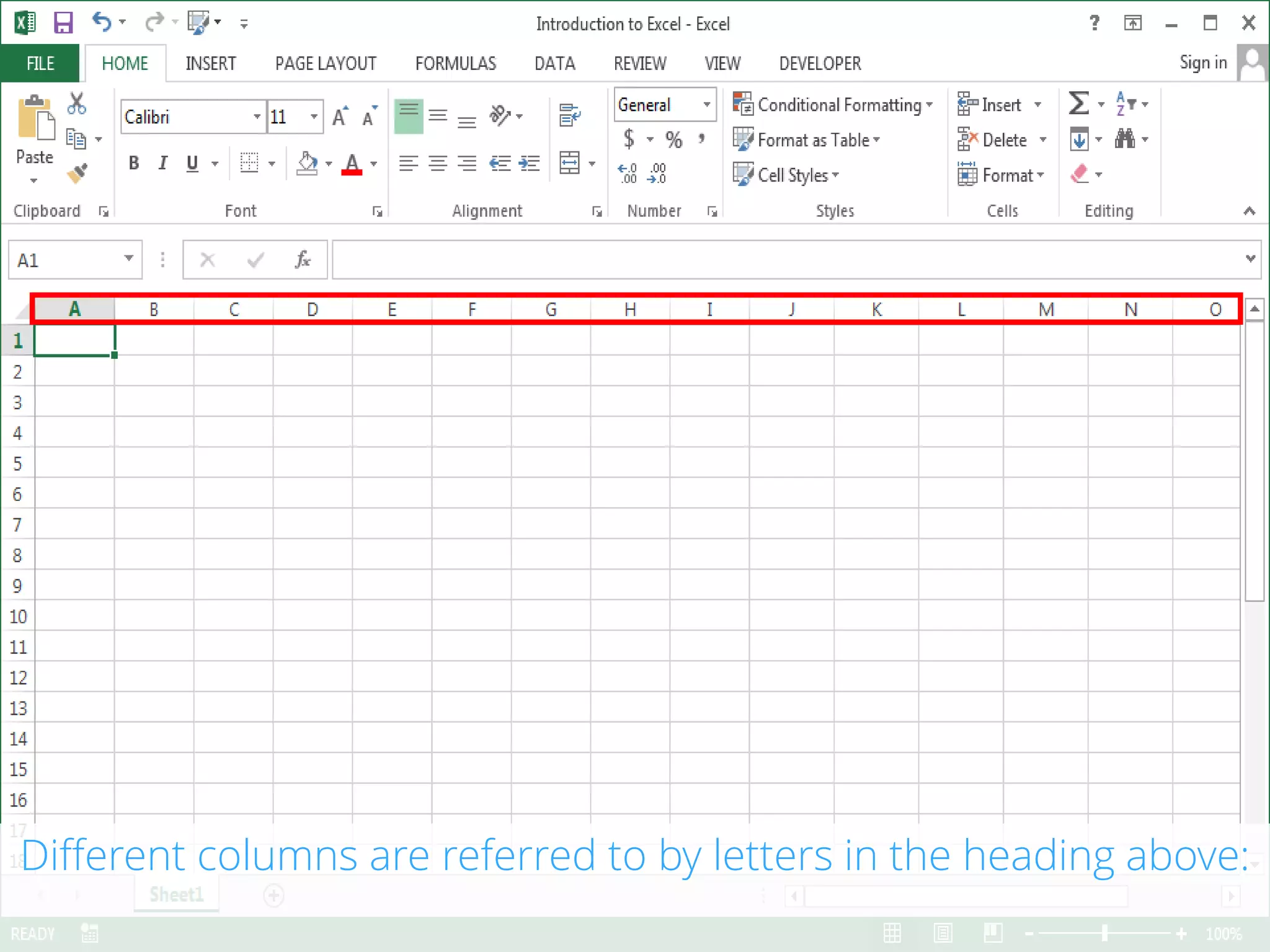Switch to the FORMULAS tab
1270x952 pixels.
456,63
